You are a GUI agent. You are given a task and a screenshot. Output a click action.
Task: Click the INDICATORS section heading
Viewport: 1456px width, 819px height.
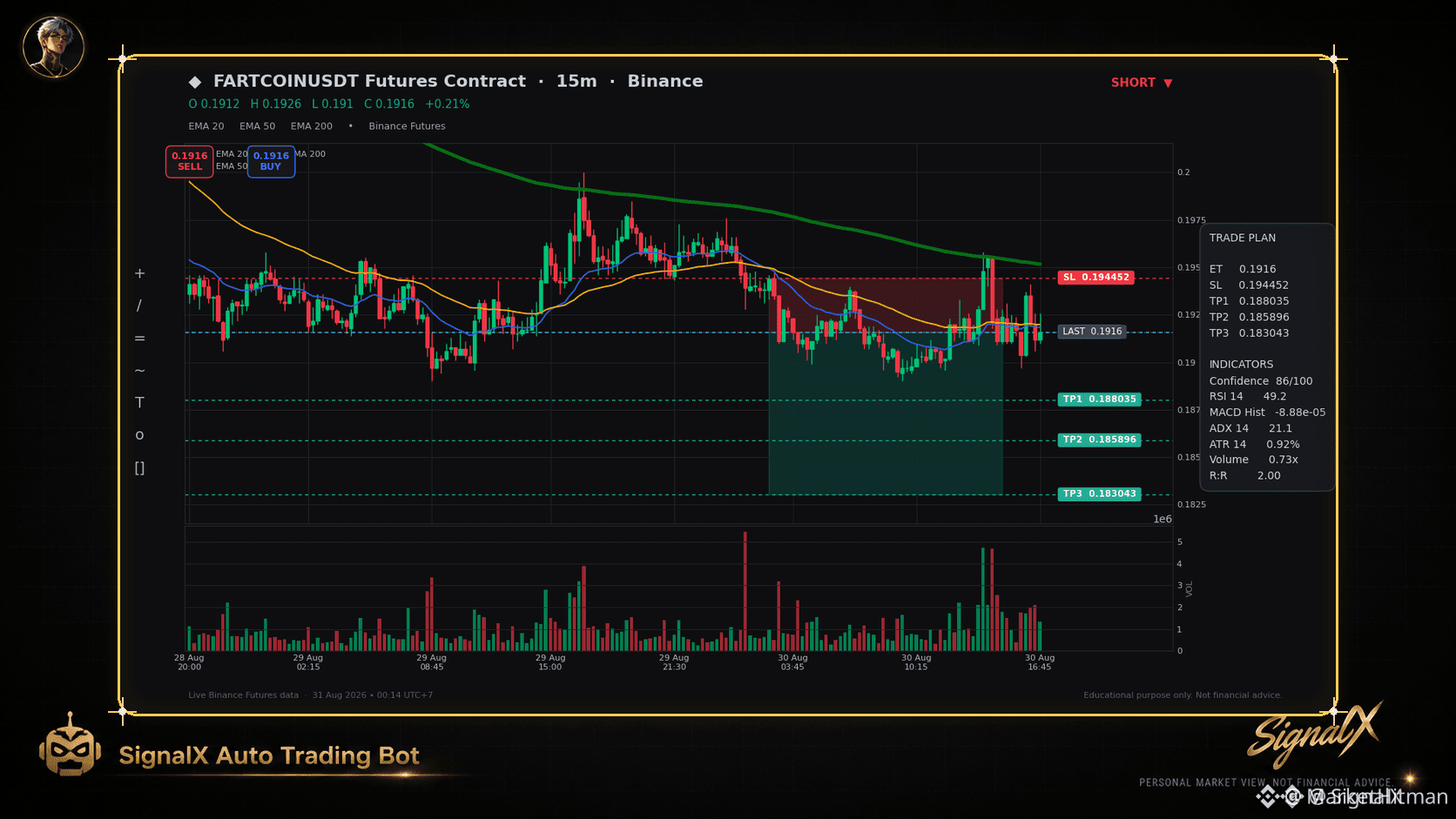pos(1241,365)
